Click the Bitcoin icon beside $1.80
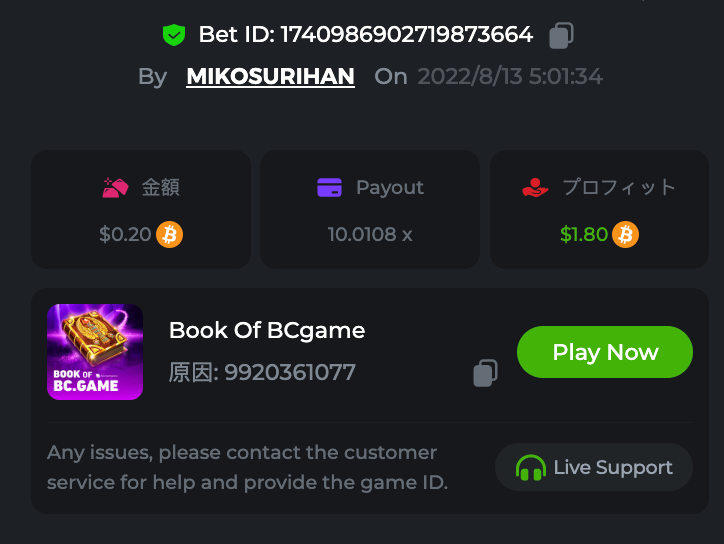 tap(626, 235)
